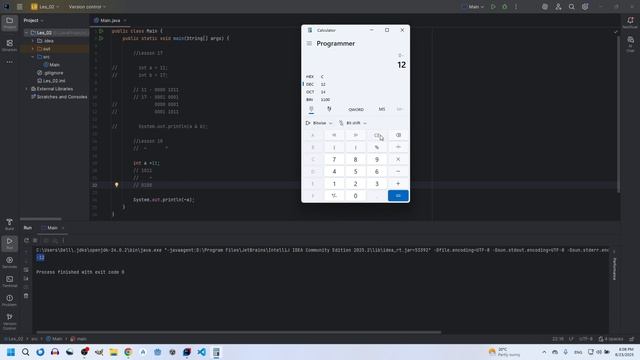640x360 pixels.
Task: Open the Services tool window
Action: tap(9, 262)
